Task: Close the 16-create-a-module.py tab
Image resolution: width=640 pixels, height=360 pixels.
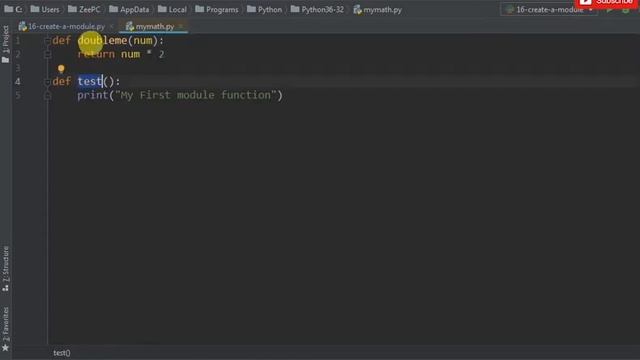Action: [x=111, y=27]
